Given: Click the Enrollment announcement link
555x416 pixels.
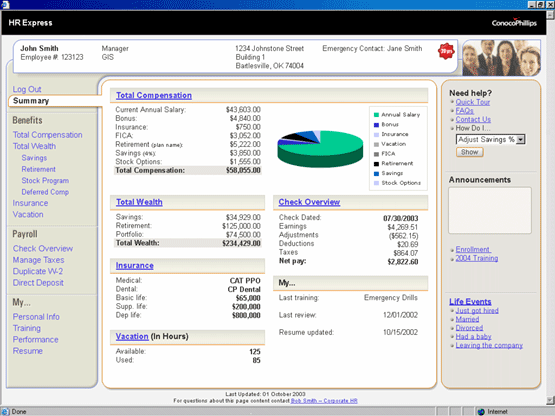Looking at the screenshot, I should [473, 250].
